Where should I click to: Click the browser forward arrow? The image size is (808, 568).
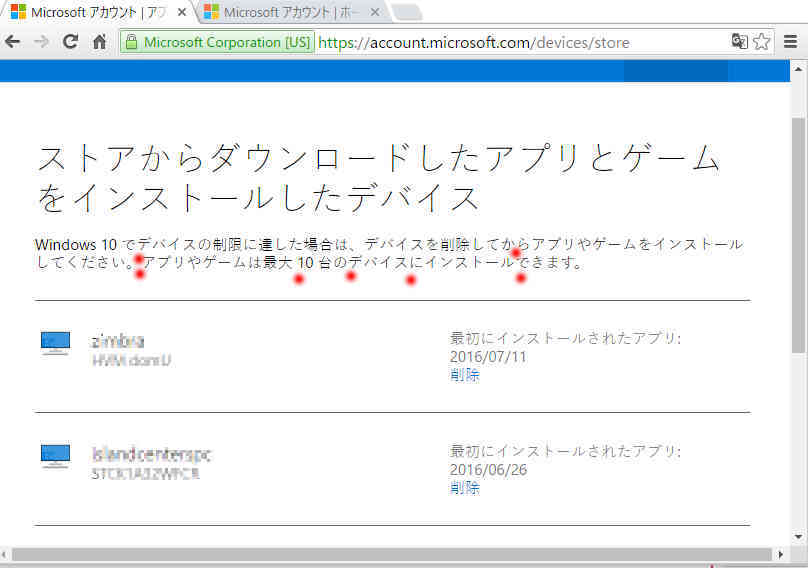pyautogui.click(x=41, y=42)
